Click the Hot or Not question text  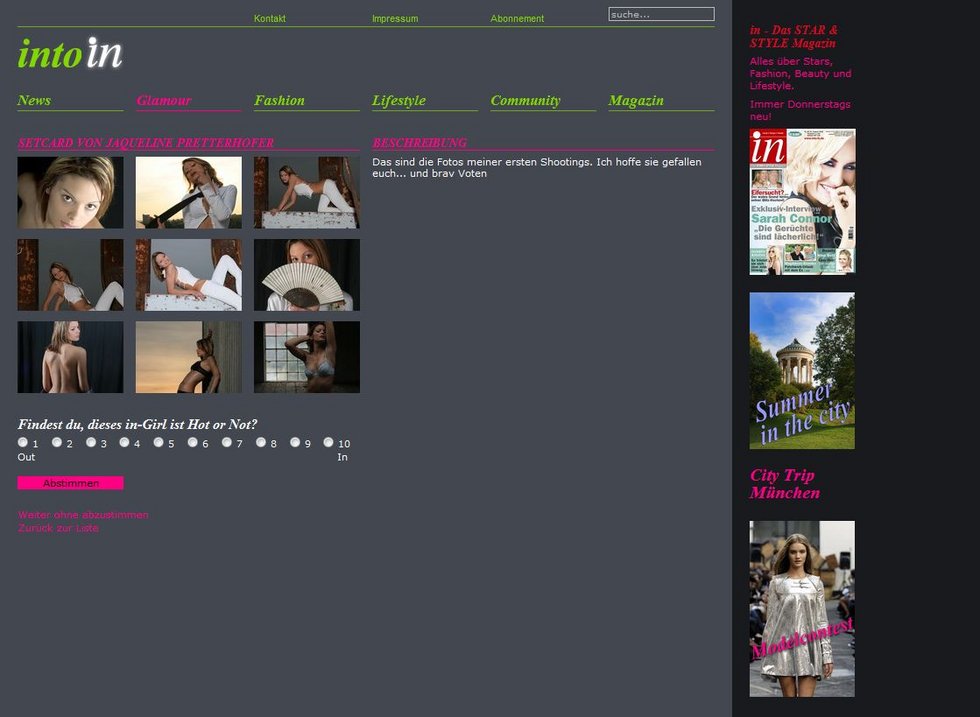pyautogui.click(x=138, y=424)
